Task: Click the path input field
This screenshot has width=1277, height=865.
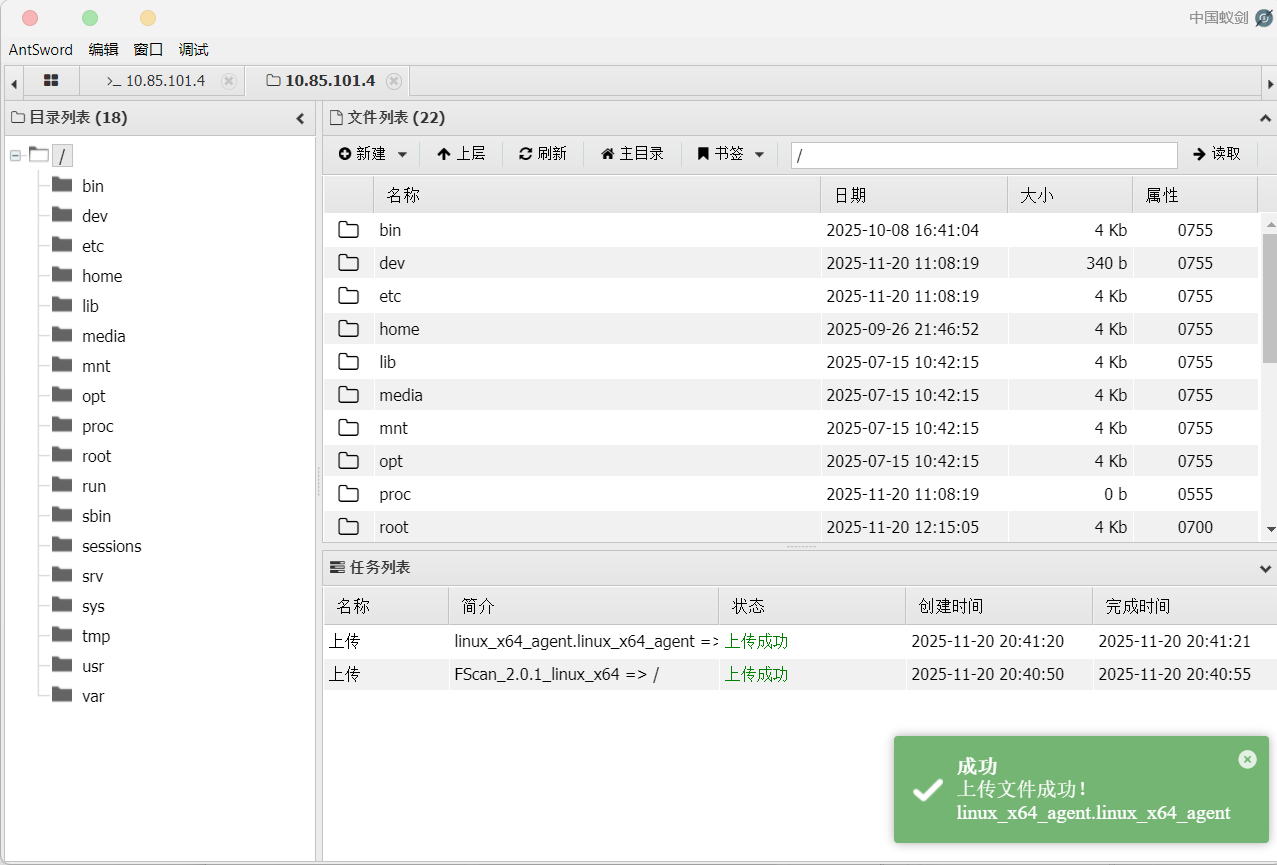Action: (x=984, y=155)
